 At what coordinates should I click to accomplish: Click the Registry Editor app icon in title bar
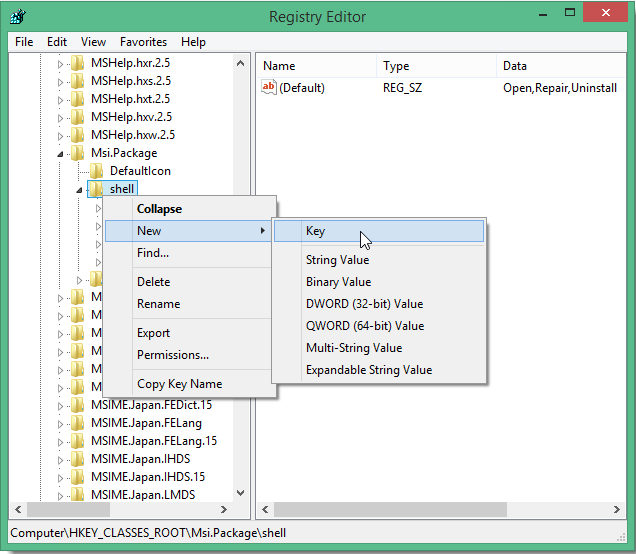(x=18, y=17)
